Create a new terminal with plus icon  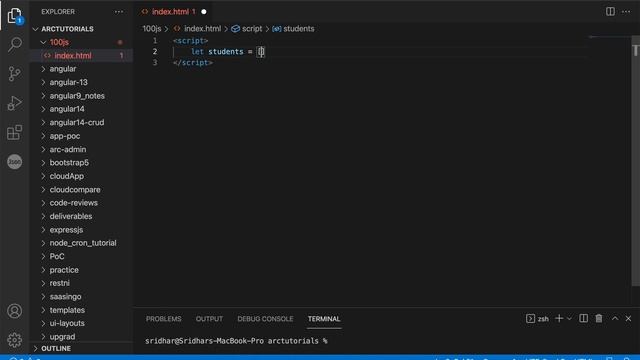pyautogui.click(x=559, y=318)
